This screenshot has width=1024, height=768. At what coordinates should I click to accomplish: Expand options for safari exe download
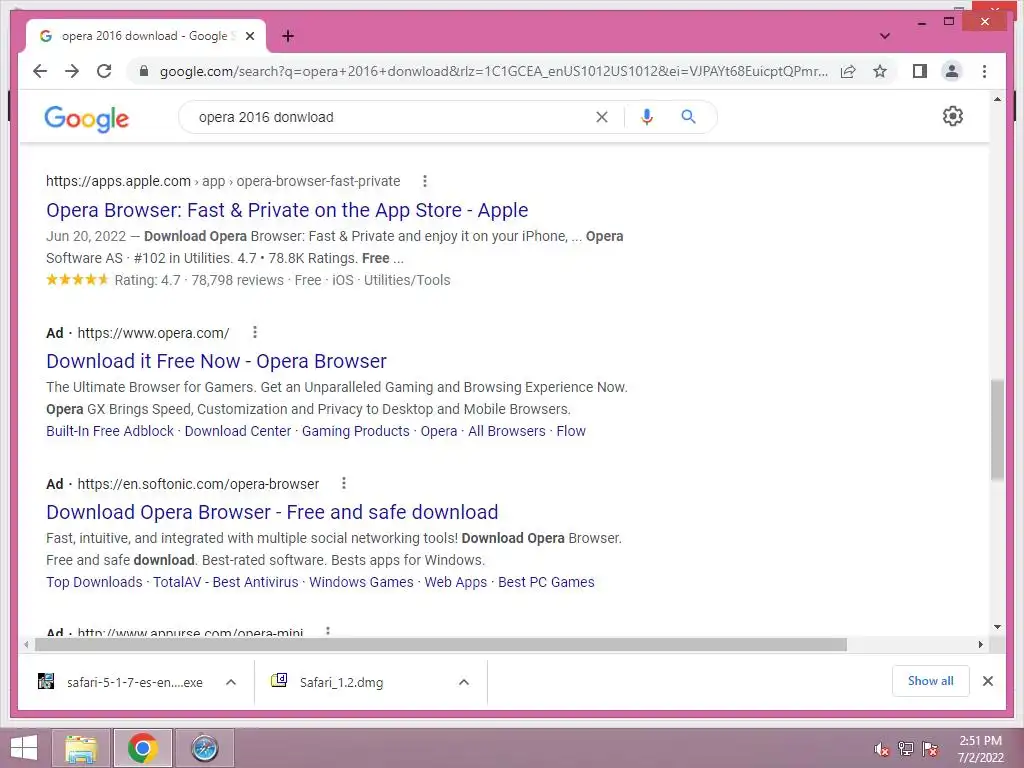(231, 682)
